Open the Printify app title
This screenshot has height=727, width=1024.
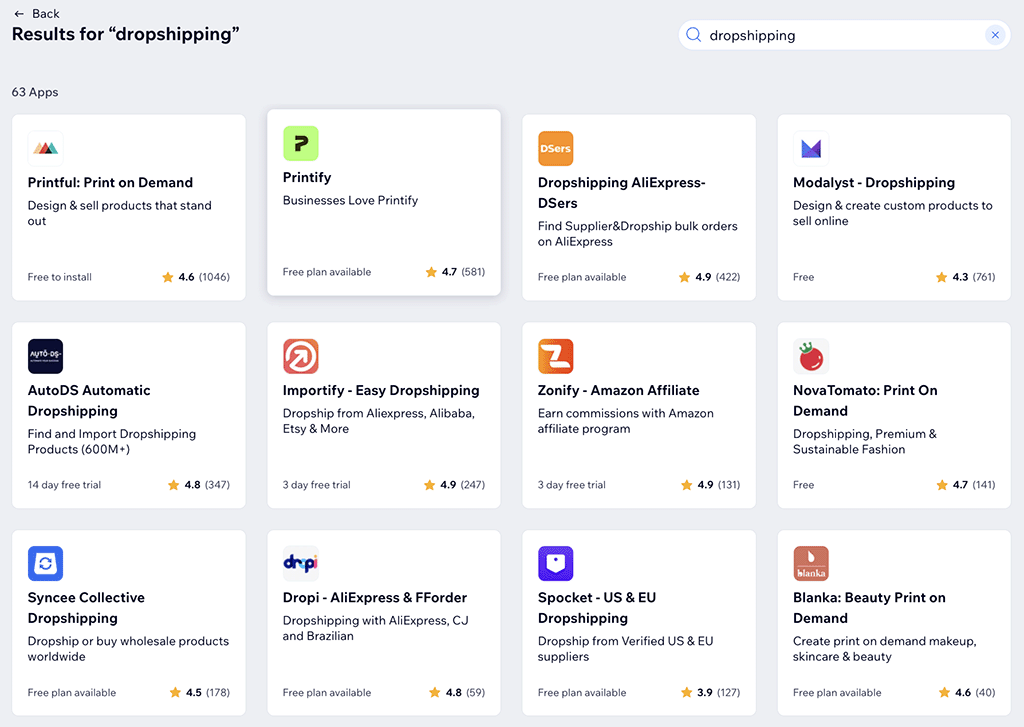click(x=307, y=178)
